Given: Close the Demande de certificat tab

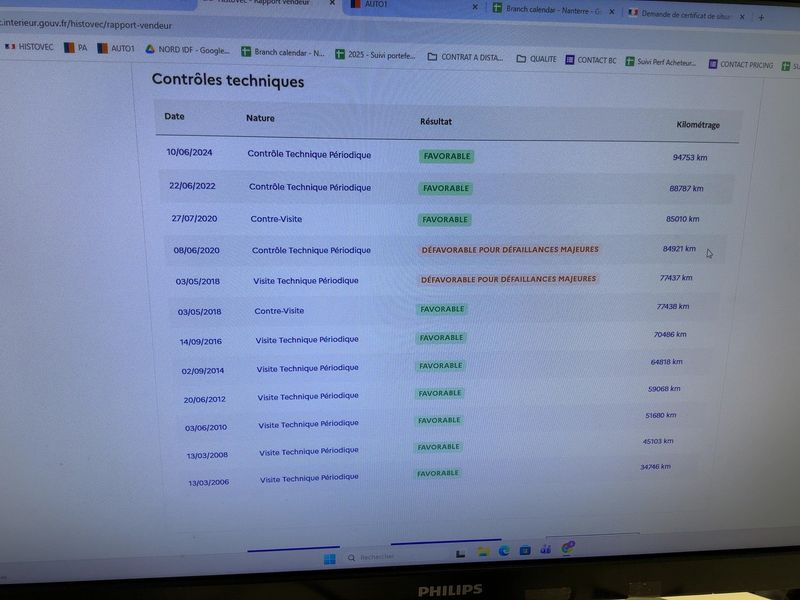Looking at the screenshot, I should (742, 16).
